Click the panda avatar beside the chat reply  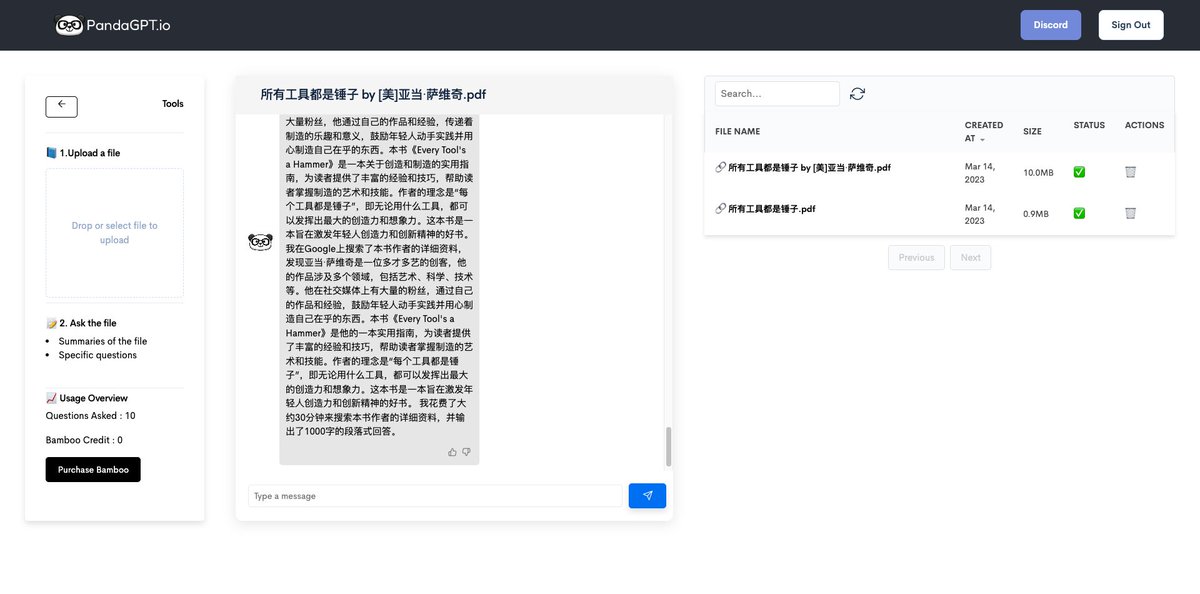[x=260, y=241]
